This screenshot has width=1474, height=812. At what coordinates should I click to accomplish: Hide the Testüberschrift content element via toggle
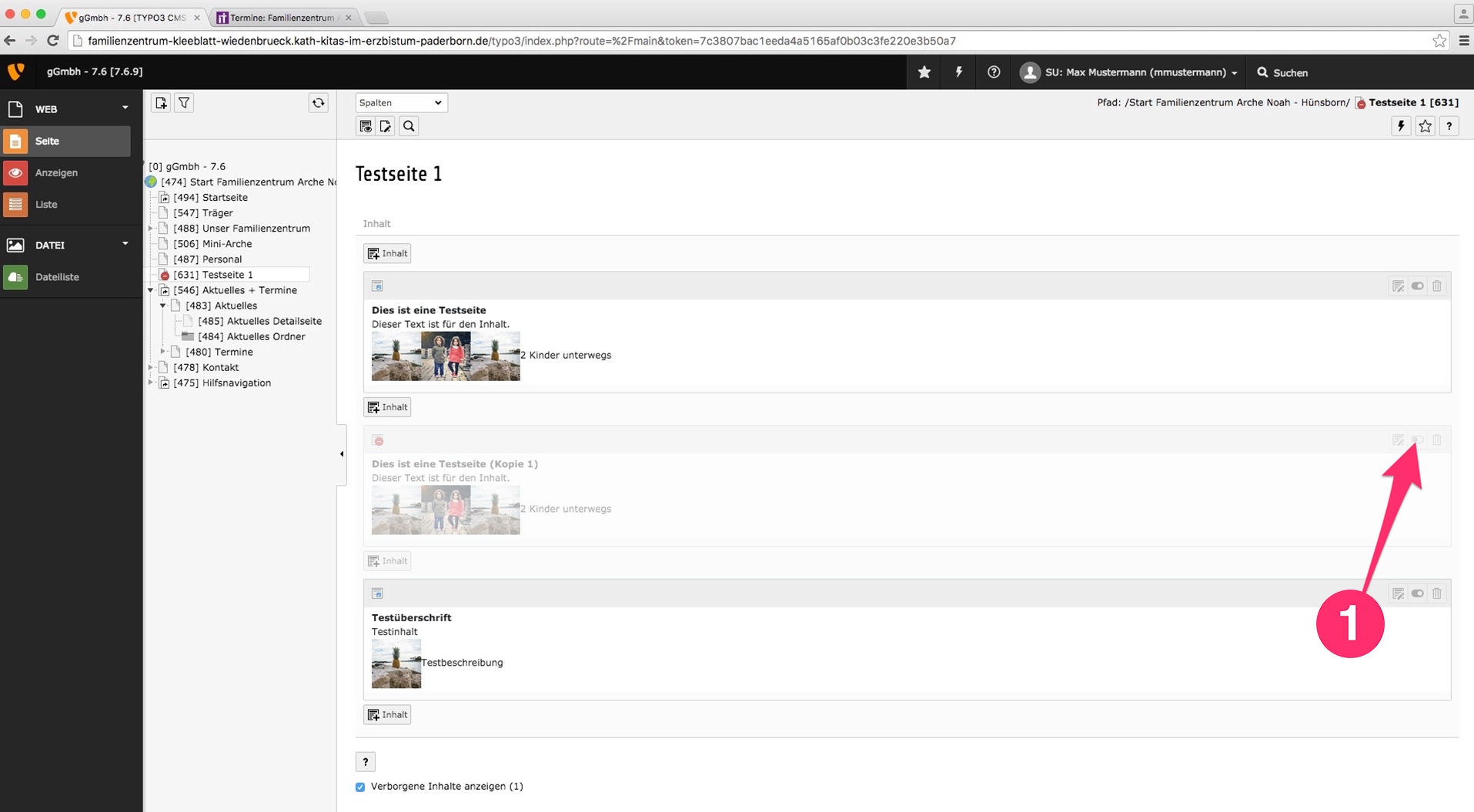[x=1417, y=593]
